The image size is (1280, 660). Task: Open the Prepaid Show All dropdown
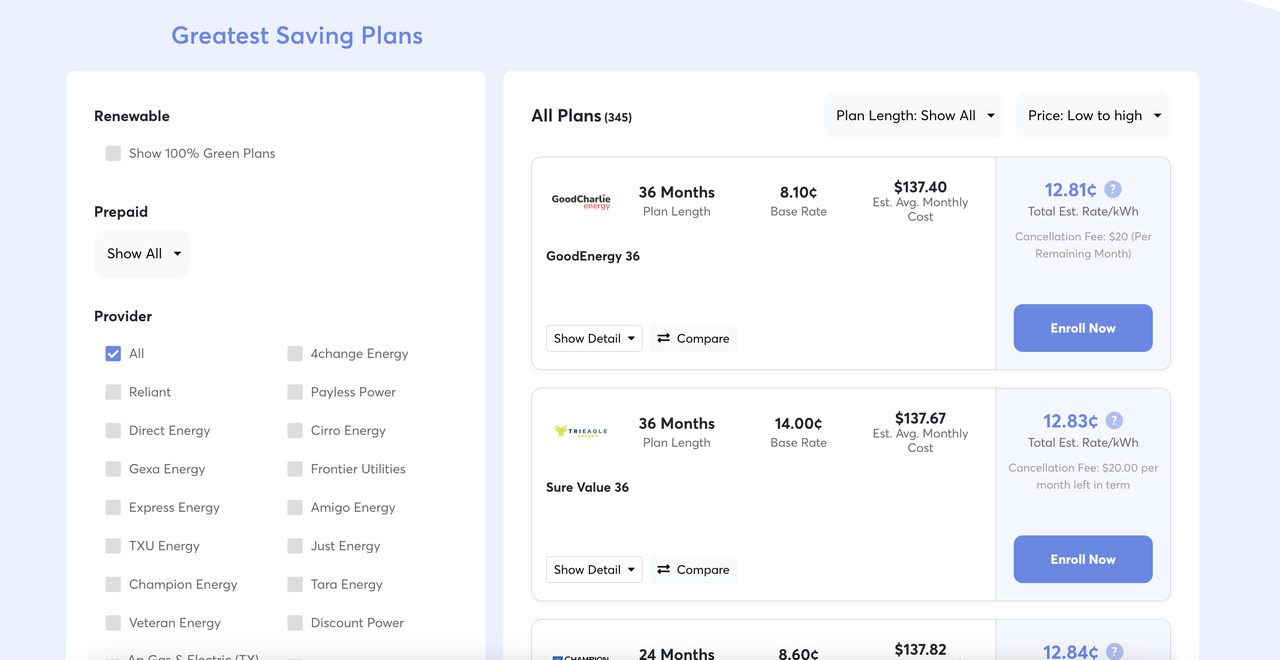[x=142, y=254]
